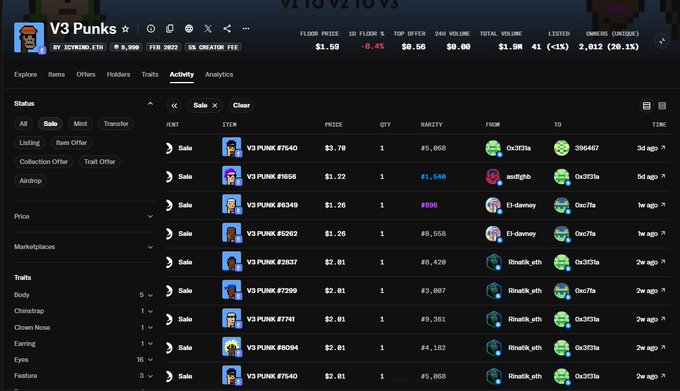Go to the Offers tab
Image resolution: width=680 pixels, height=391 pixels.
(86, 75)
